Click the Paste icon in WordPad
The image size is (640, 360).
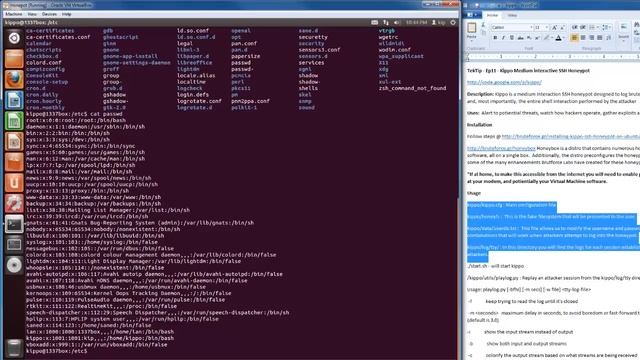coord(471,28)
